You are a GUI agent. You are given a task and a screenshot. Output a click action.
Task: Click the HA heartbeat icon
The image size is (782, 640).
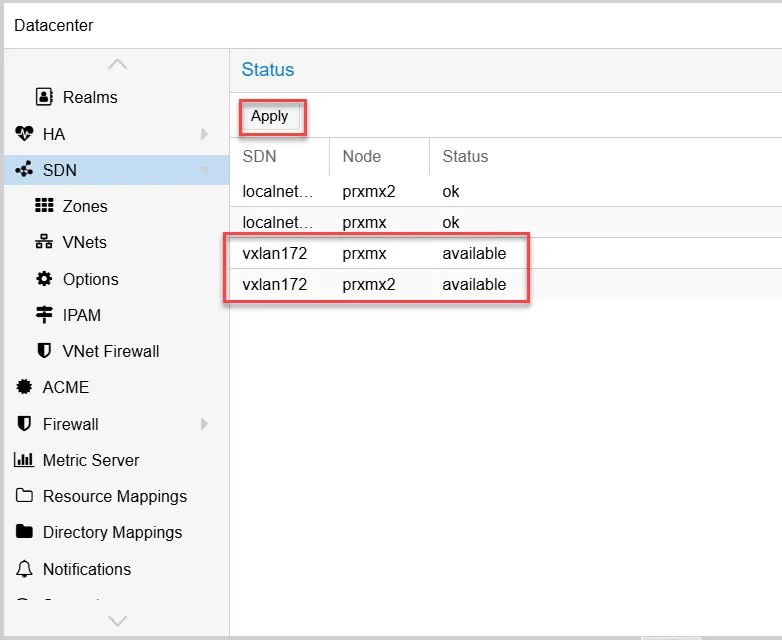(25, 134)
